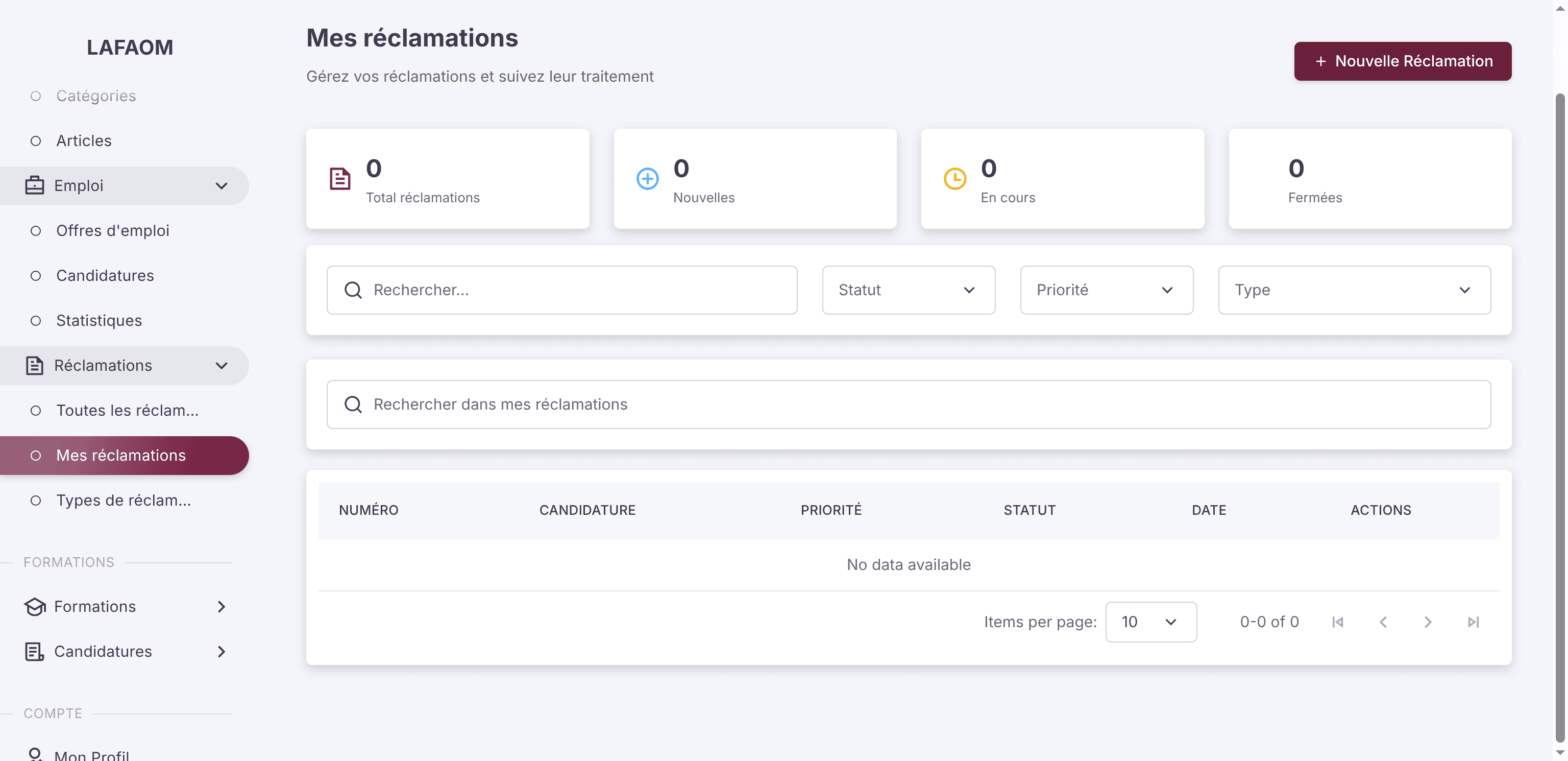Click the Total réclamations document icon
The height and width of the screenshot is (761, 1568).
point(339,179)
